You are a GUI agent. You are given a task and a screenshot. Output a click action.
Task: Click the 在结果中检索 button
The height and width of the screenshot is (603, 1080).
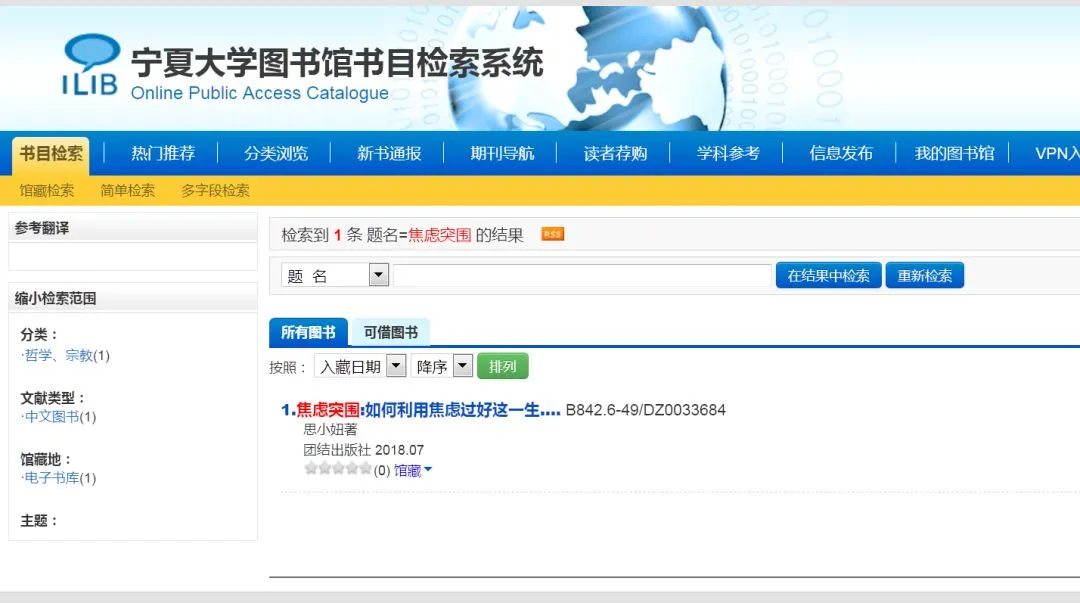point(829,276)
